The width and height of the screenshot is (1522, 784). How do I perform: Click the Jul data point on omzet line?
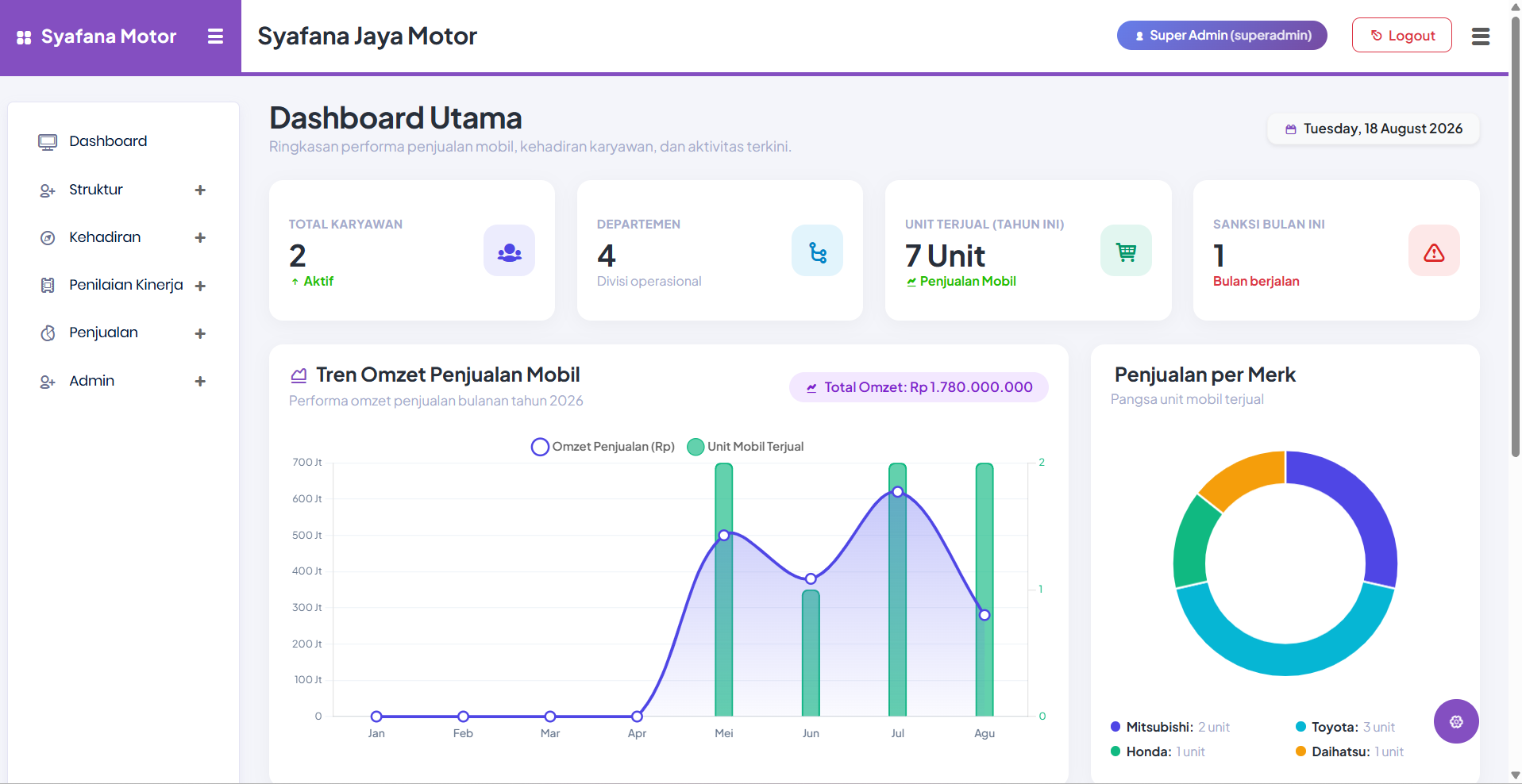[x=897, y=492]
